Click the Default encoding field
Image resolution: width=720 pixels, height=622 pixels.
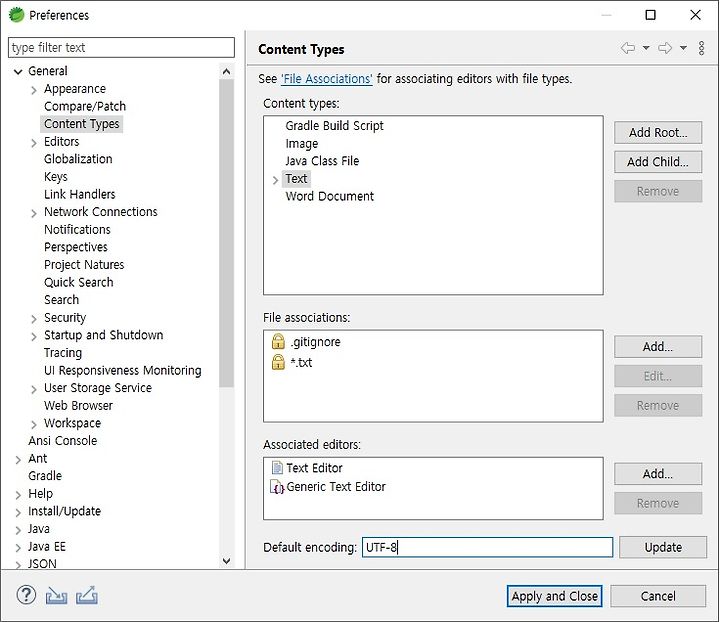click(487, 547)
